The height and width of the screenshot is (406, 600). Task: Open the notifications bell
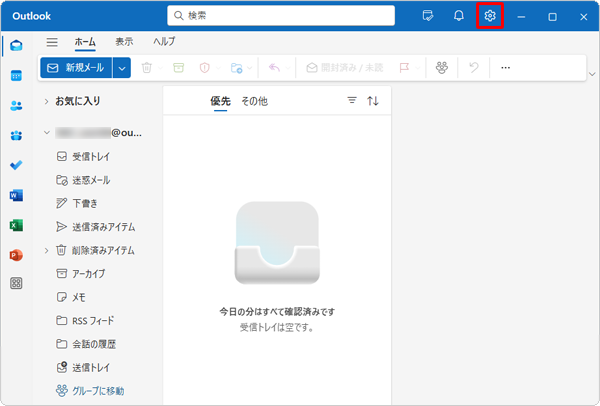click(x=459, y=16)
